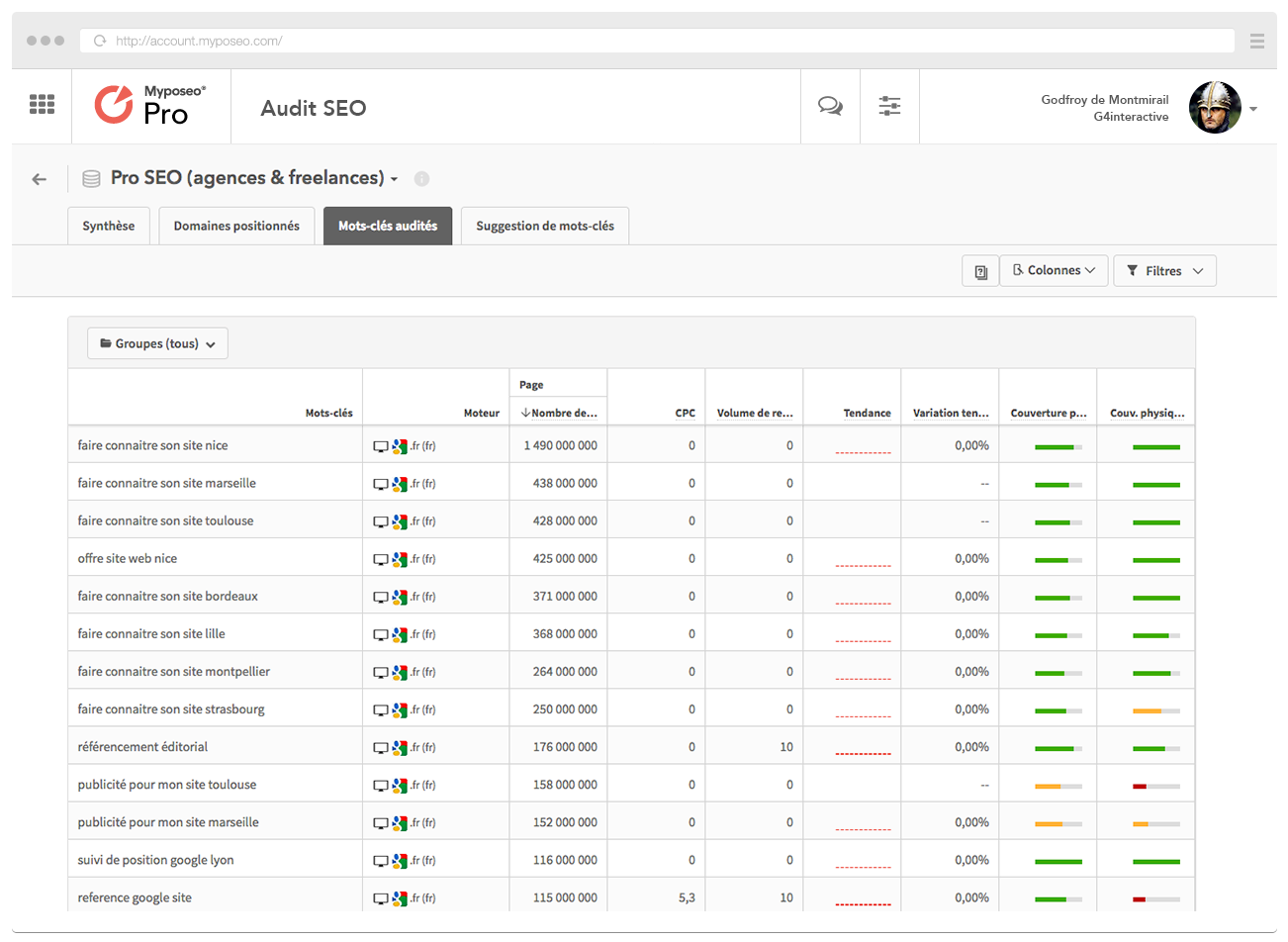Viewport: 1288px width, 942px height.
Task: Open the apps grid menu icon
Action: pos(42,104)
